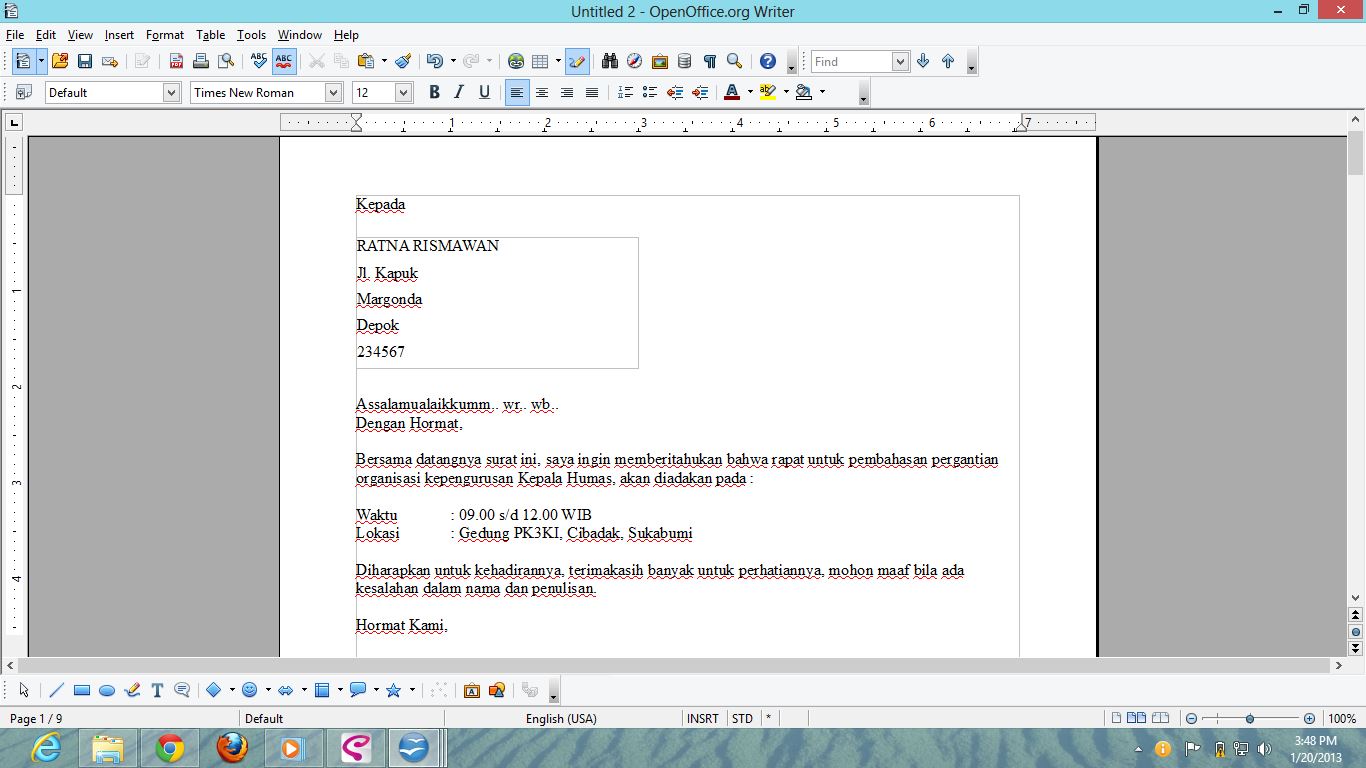The width and height of the screenshot is (1366, 768).
Task: Activate the Format Paintbrush
Action: coord(403,61)
